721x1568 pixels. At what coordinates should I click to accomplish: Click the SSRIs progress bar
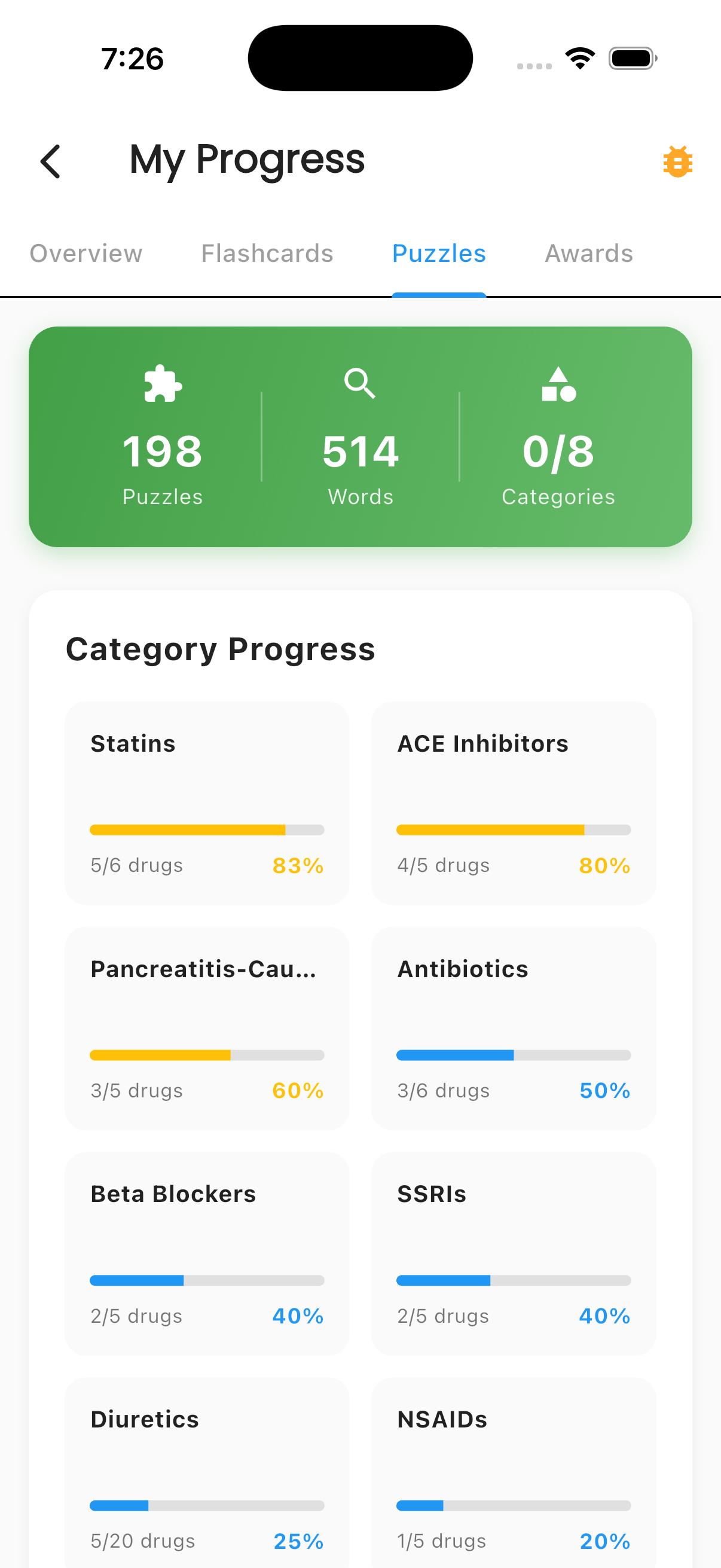pos(514,1280)
